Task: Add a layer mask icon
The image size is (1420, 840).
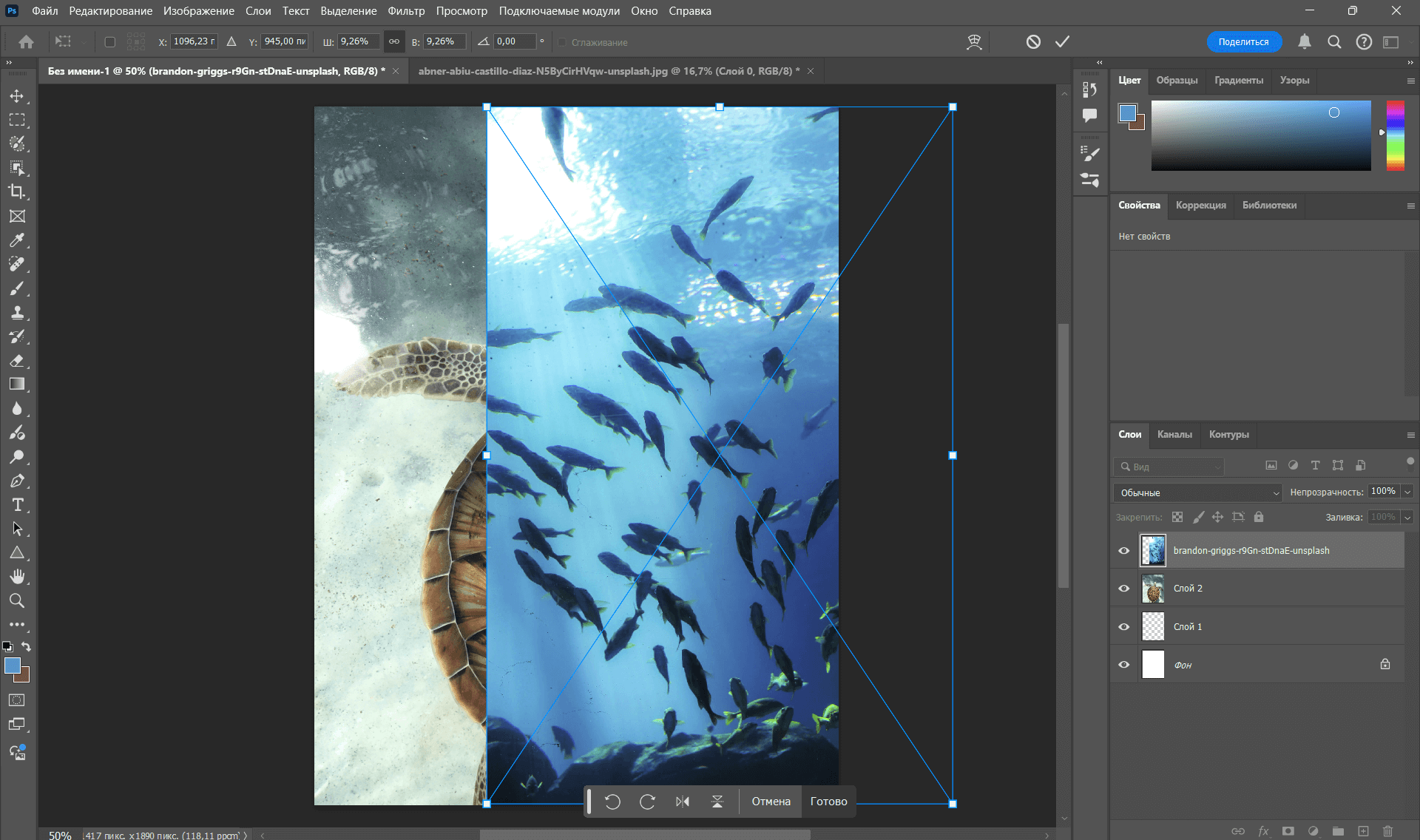Action: [x=1288, y=831]
